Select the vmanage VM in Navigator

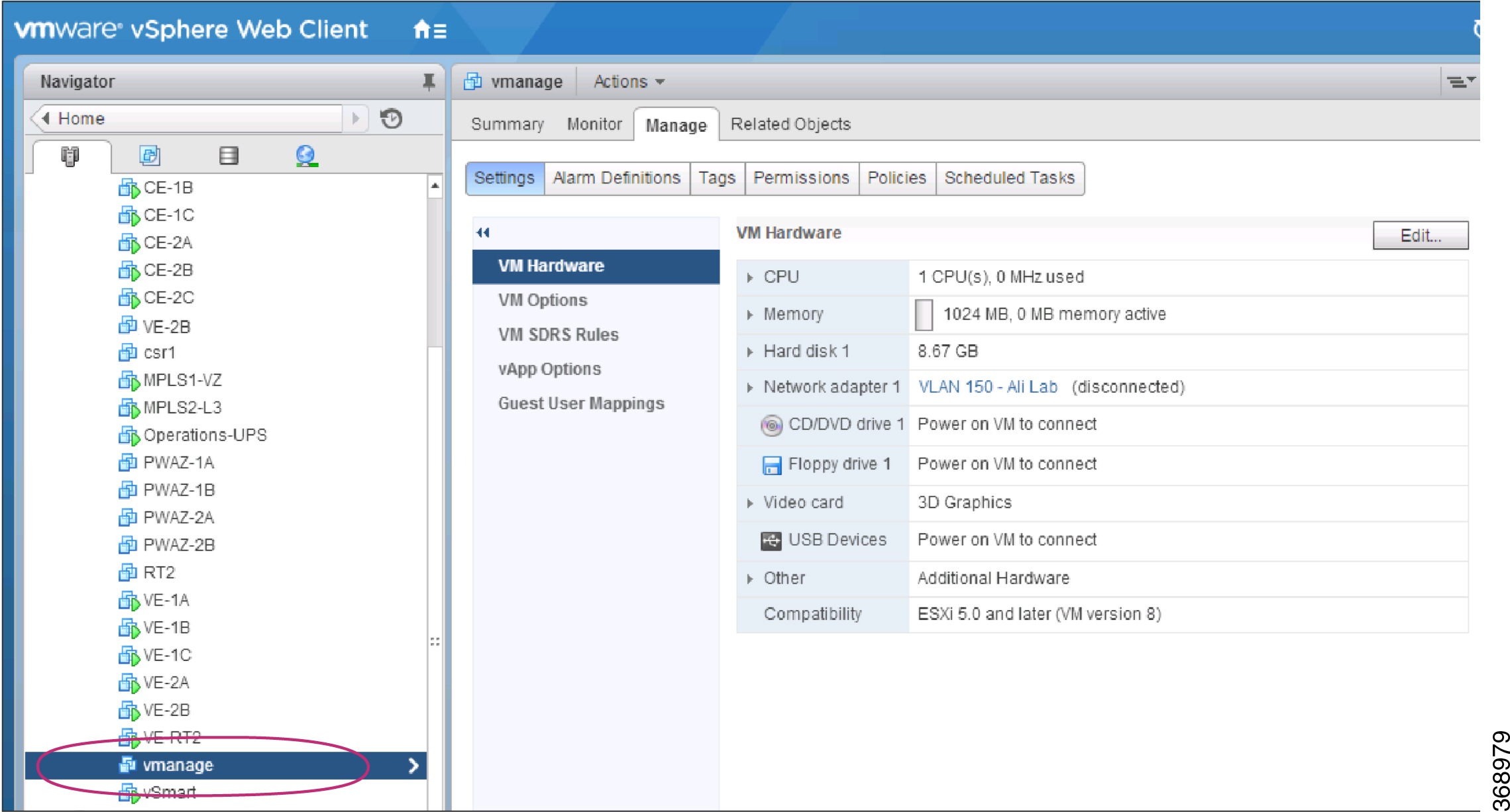[178, 765]
